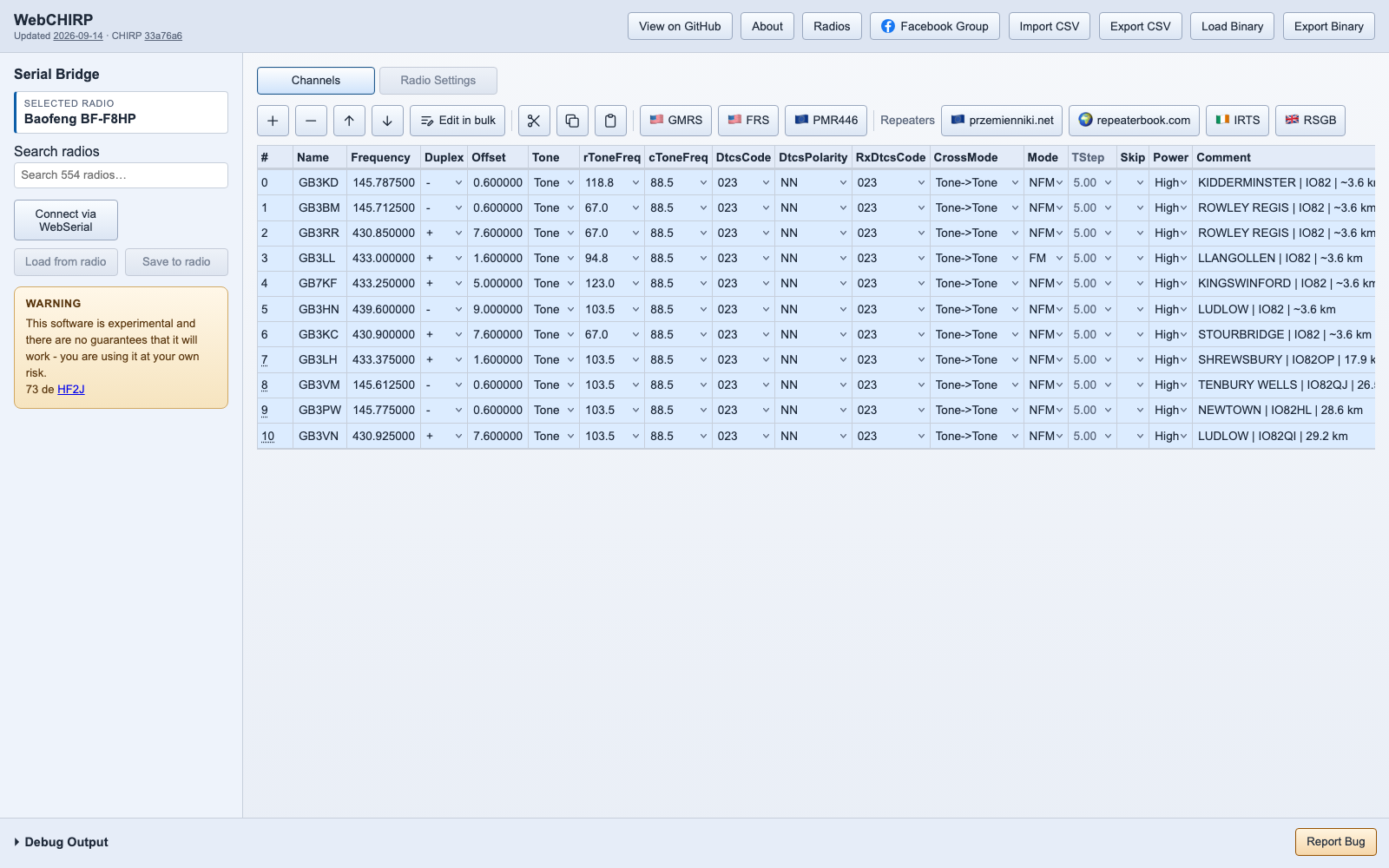The width and height of the screenshot is (1389, 868).
Task: Open rToneFreq dropdown for GB3RR
Action: click(612, 233)
